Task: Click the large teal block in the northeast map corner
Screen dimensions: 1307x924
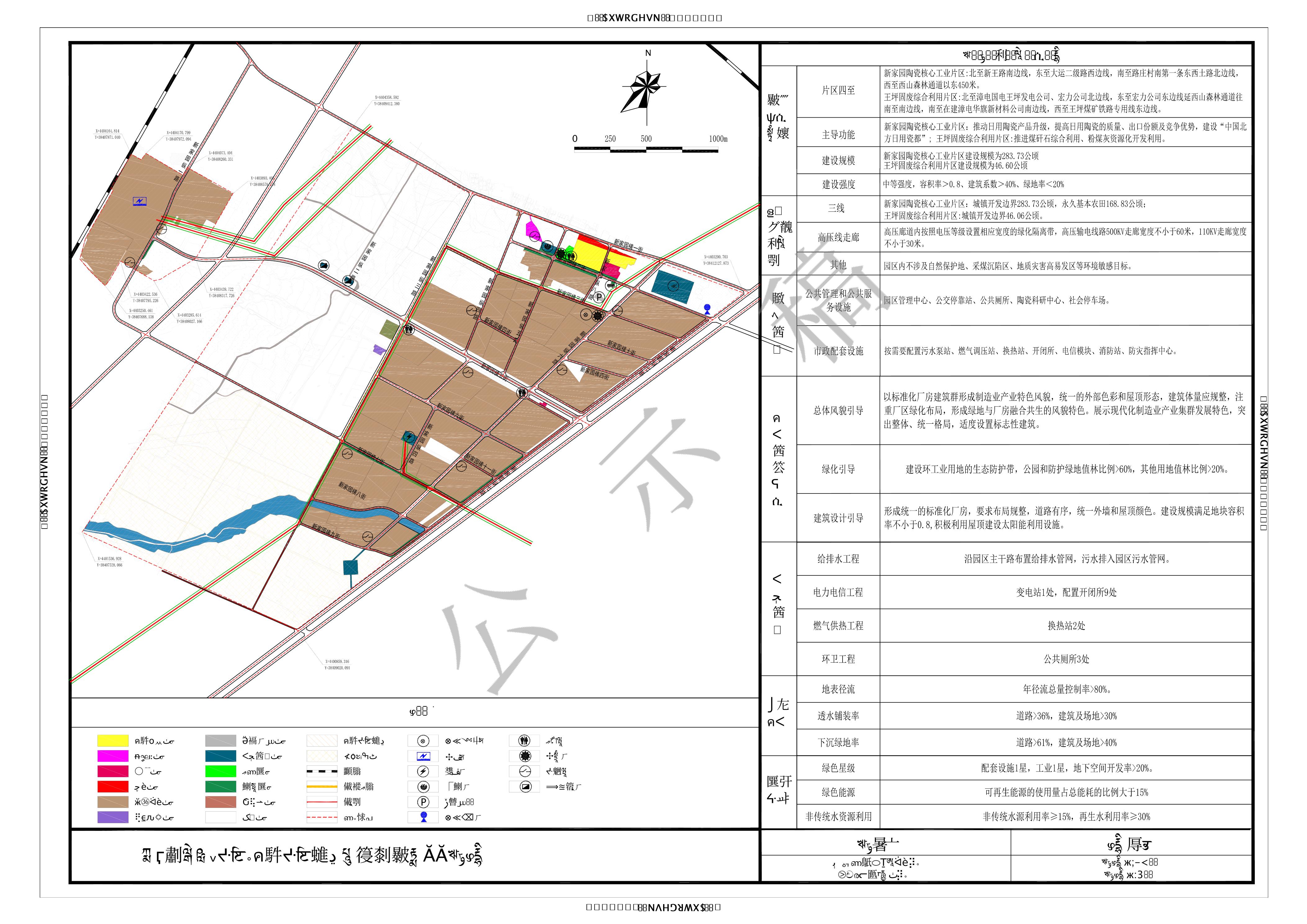Action: pos(673,286)
